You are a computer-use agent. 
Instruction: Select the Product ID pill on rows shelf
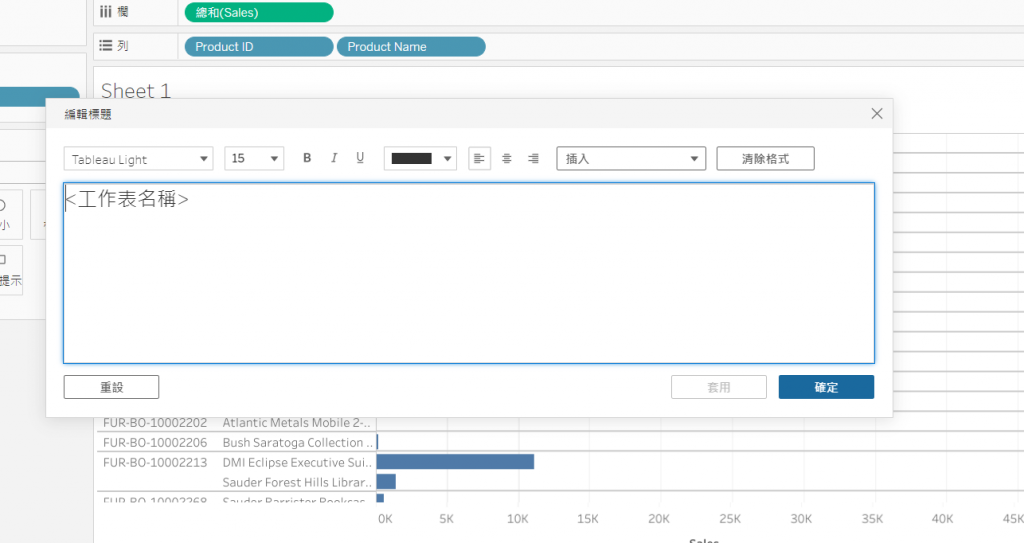click(x=259, y=47)
